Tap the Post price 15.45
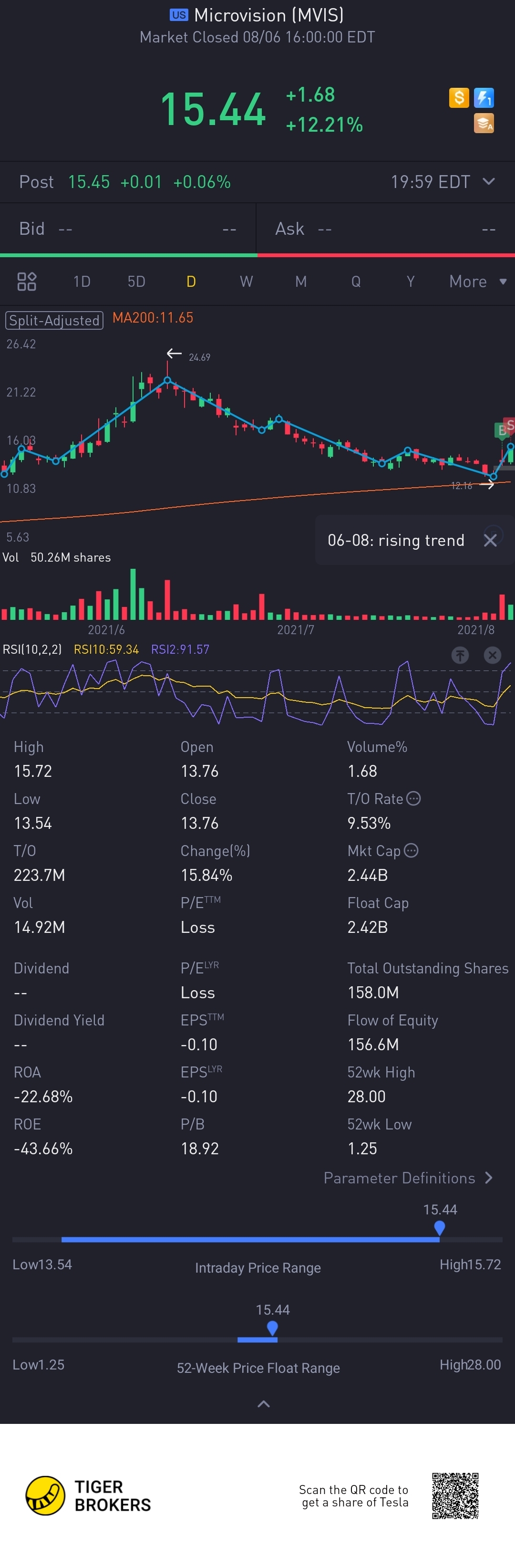 point(89,182)
